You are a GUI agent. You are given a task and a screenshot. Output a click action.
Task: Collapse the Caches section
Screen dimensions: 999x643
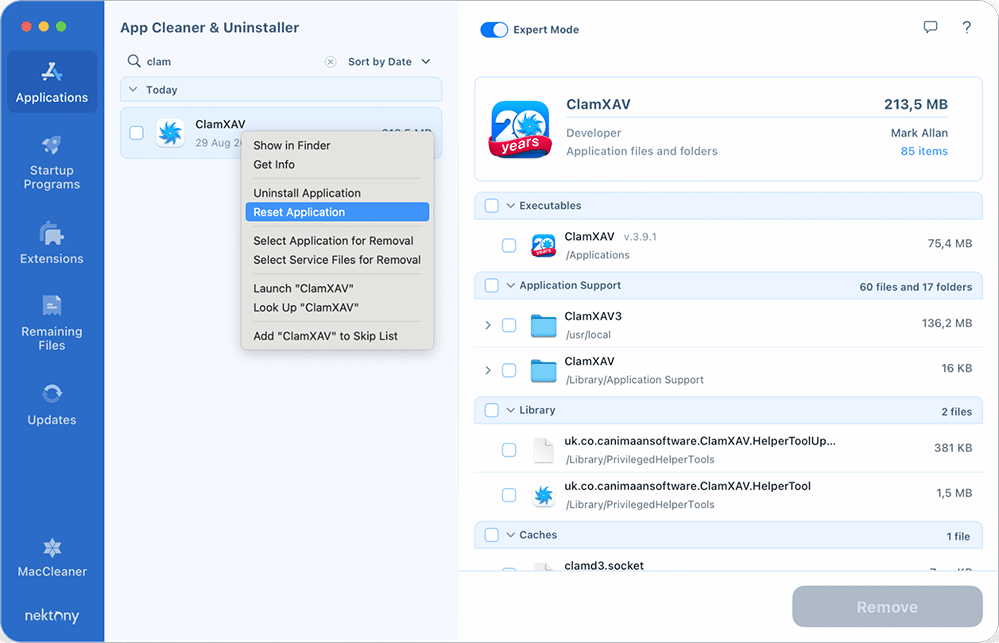pyautogui.click(x=510, y=535)
